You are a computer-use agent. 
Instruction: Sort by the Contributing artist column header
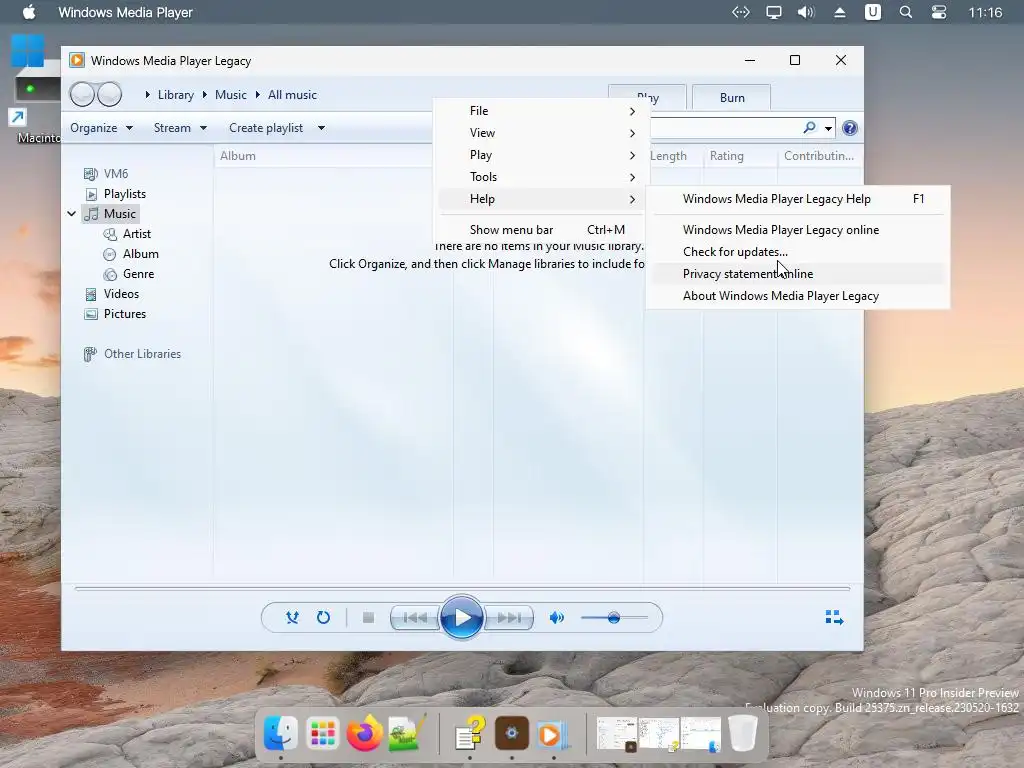[819, 156]
